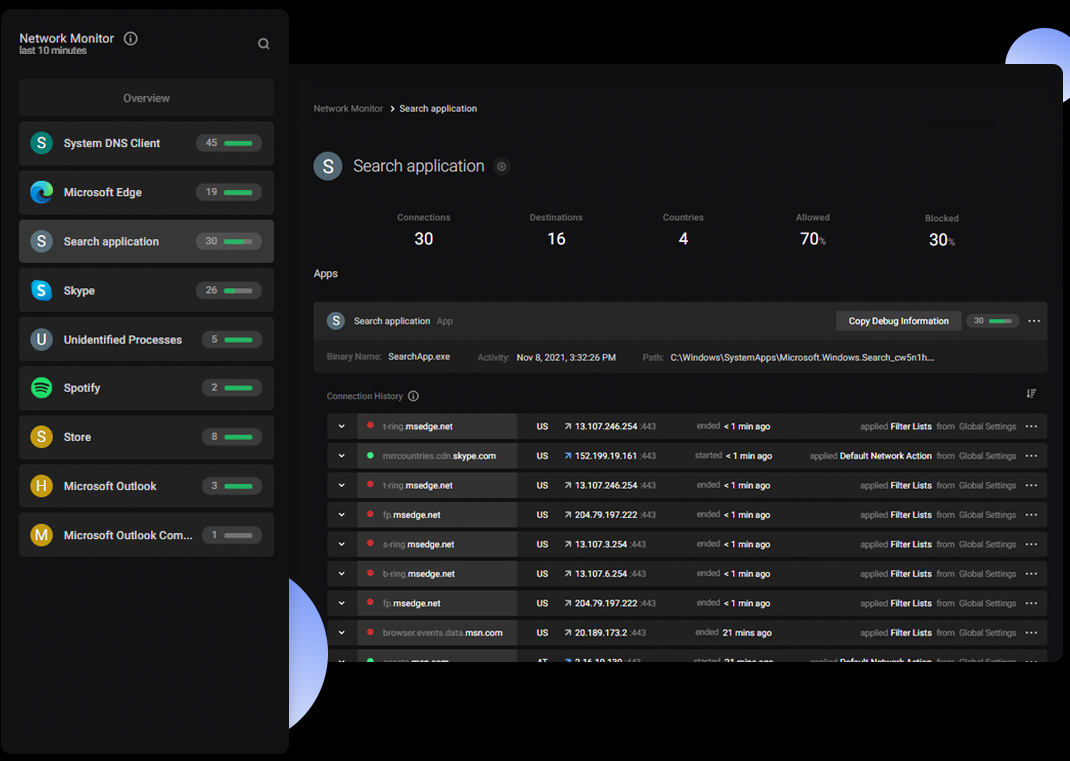Click the Blocked 30% statistic
1070x761 pixels.
click(x=942, y=240)
